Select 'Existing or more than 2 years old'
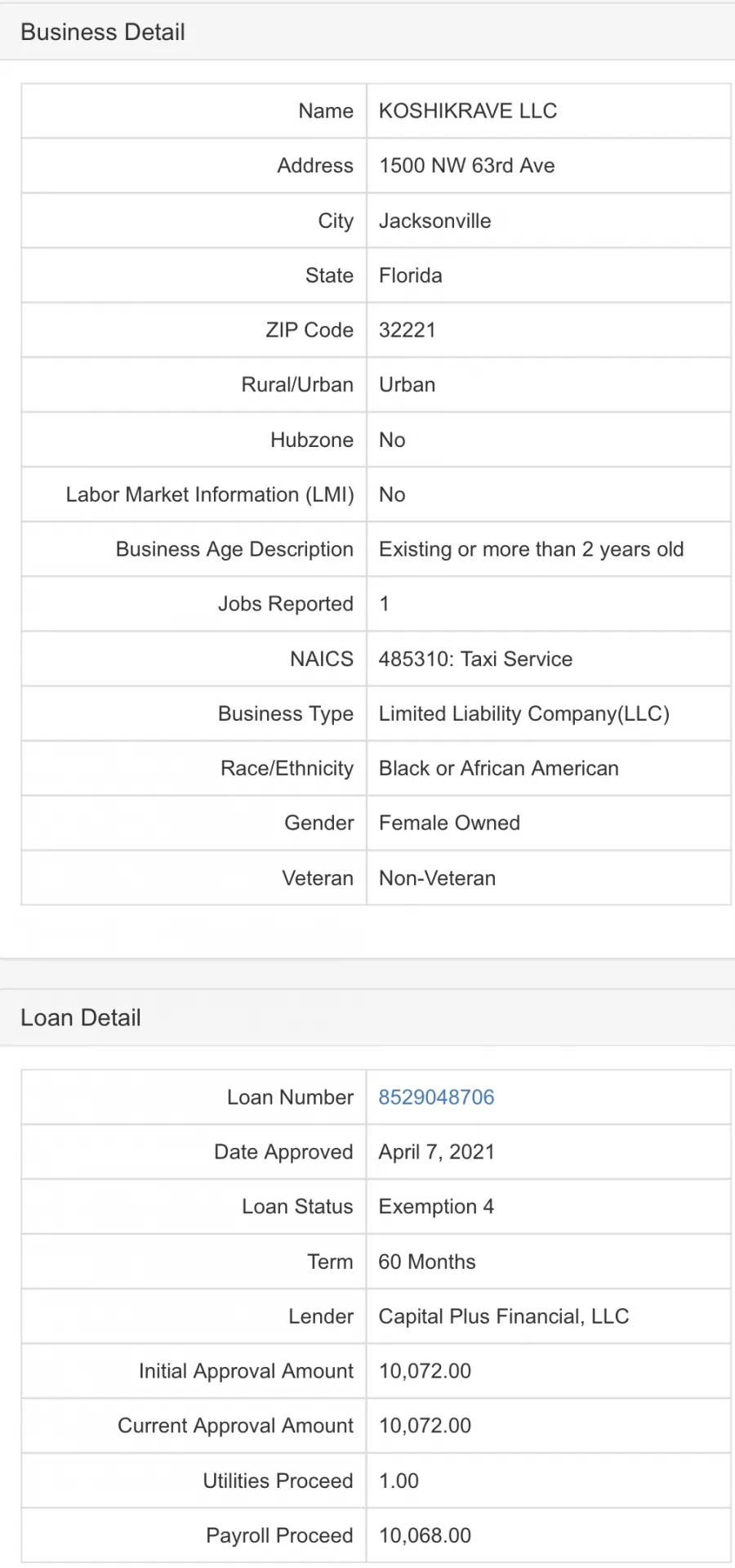 531,549
